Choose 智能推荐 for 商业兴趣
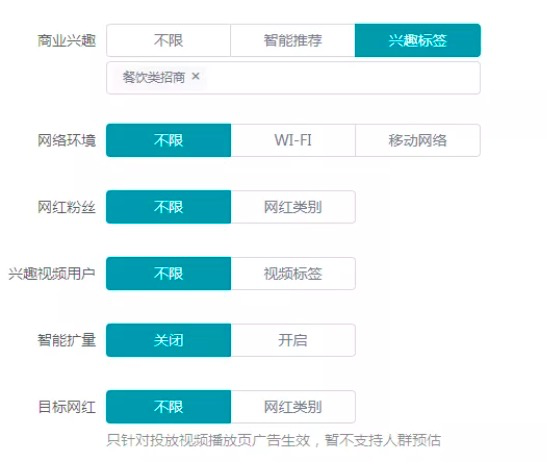Image resolution: width=547 pixels, height=466 pixels. click(x=293, y=40)
